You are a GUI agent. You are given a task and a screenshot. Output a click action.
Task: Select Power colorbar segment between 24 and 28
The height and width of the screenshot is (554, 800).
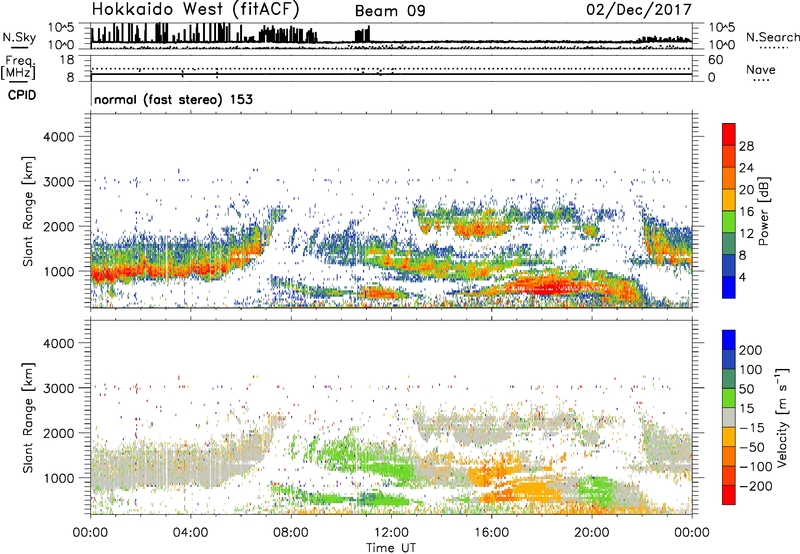tap(729, 156)
